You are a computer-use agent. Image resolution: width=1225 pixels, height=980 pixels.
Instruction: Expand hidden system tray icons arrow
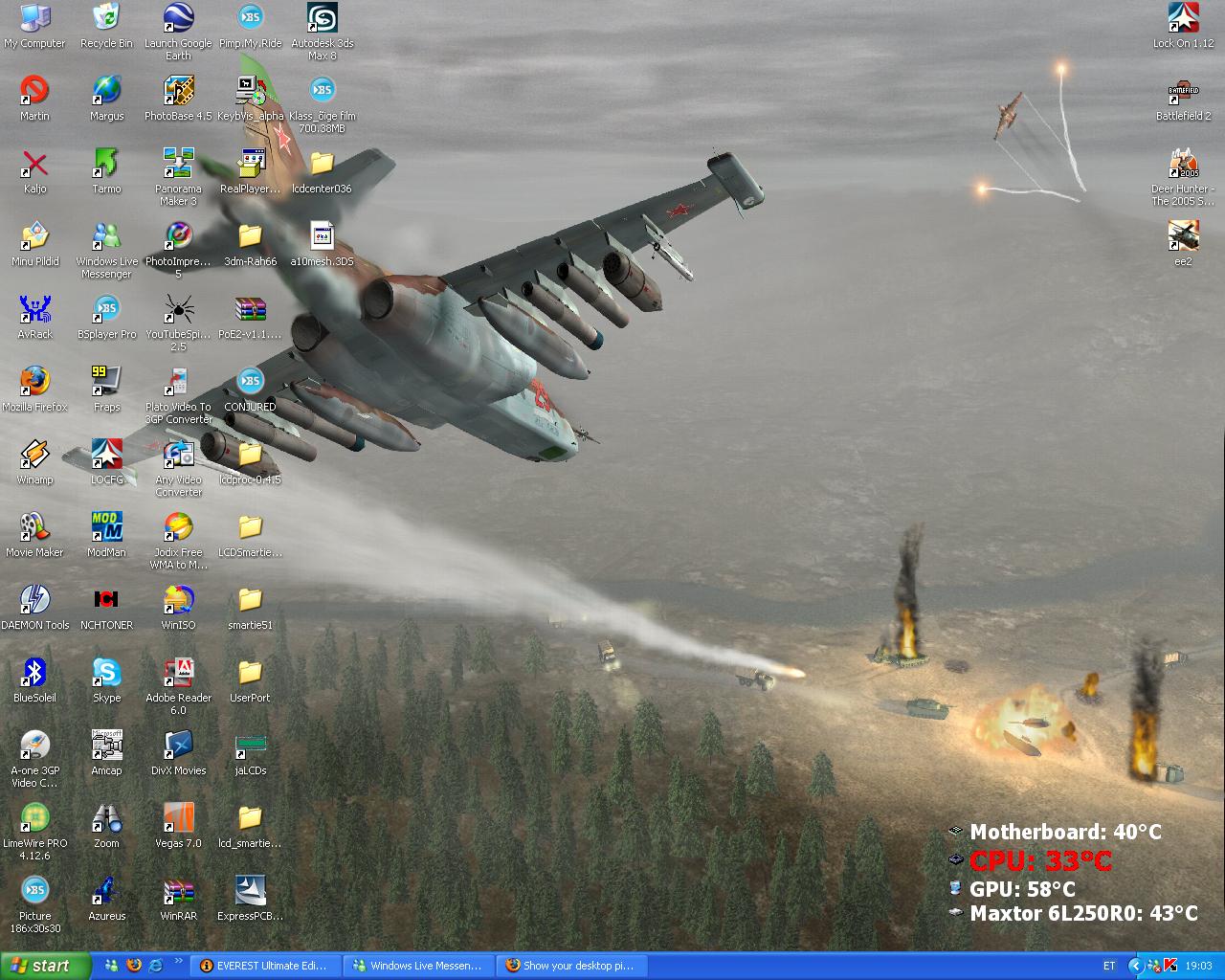coord(1136,966)
